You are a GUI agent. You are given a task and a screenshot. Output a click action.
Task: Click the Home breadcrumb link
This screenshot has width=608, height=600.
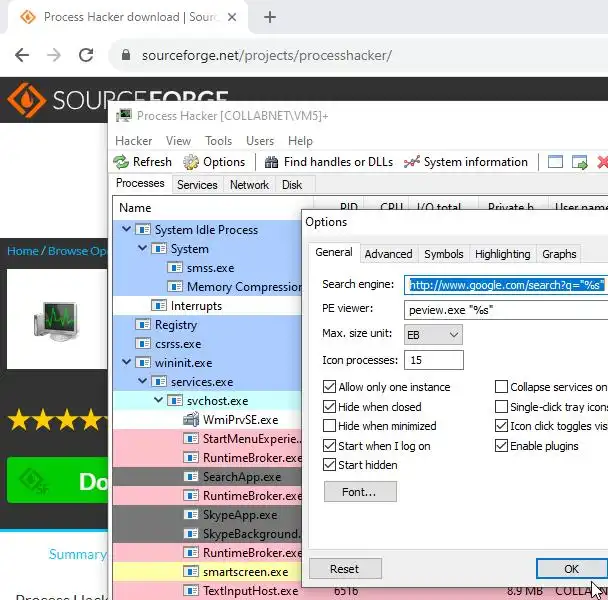pyautogui.click(x=22, y=251)
